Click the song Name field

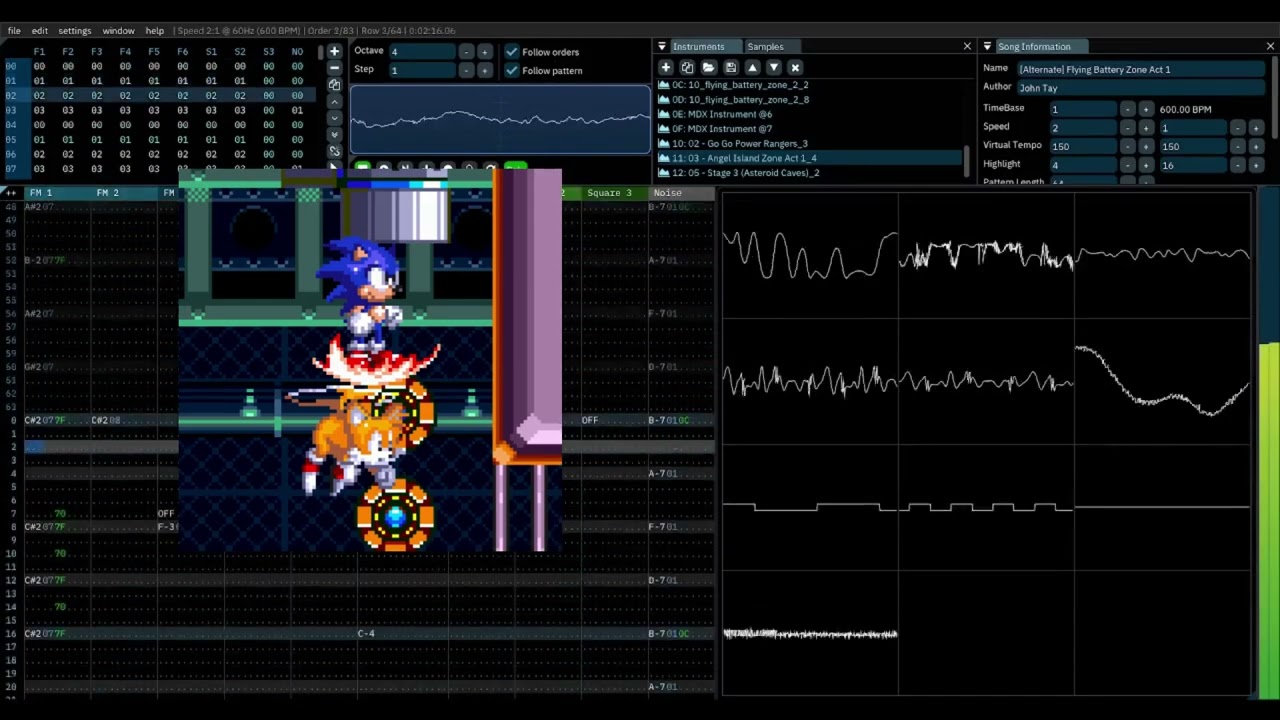click(1141, 69)
